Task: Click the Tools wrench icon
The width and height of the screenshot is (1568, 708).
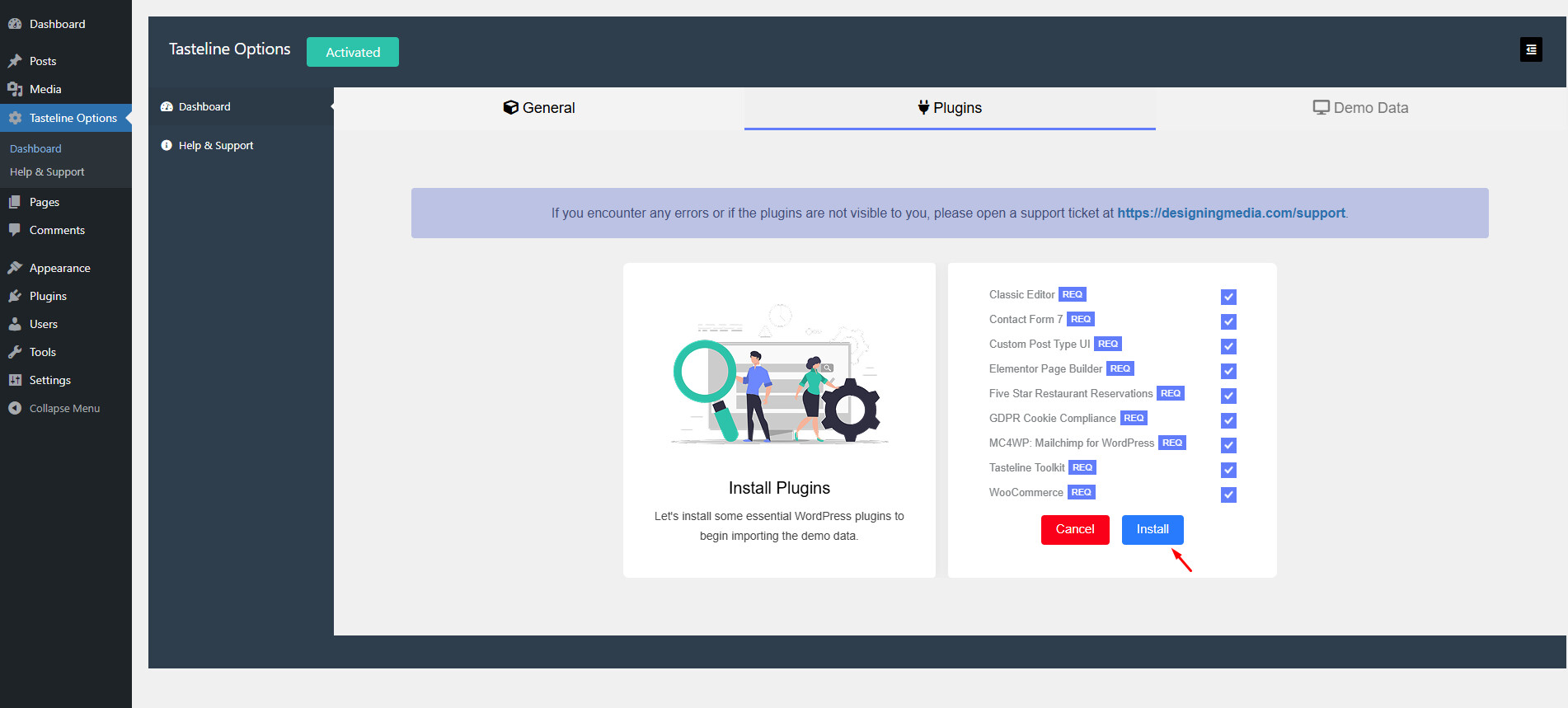Action: pyautogui.click(x=15, y=352)
